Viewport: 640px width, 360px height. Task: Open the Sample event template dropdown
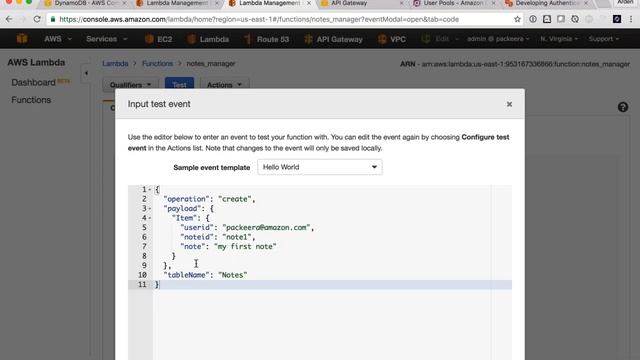pyautogui.click(x=320, y=167)
